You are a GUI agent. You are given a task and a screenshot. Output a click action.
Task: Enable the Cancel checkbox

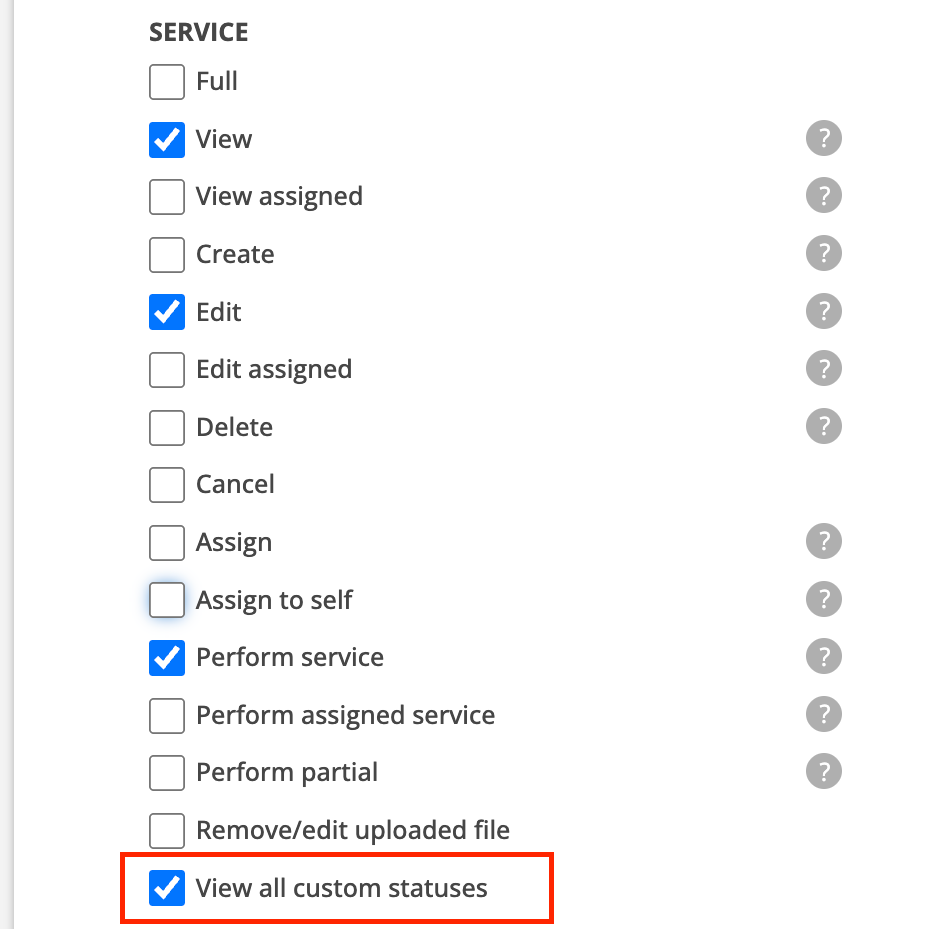(x=167, y=485)
